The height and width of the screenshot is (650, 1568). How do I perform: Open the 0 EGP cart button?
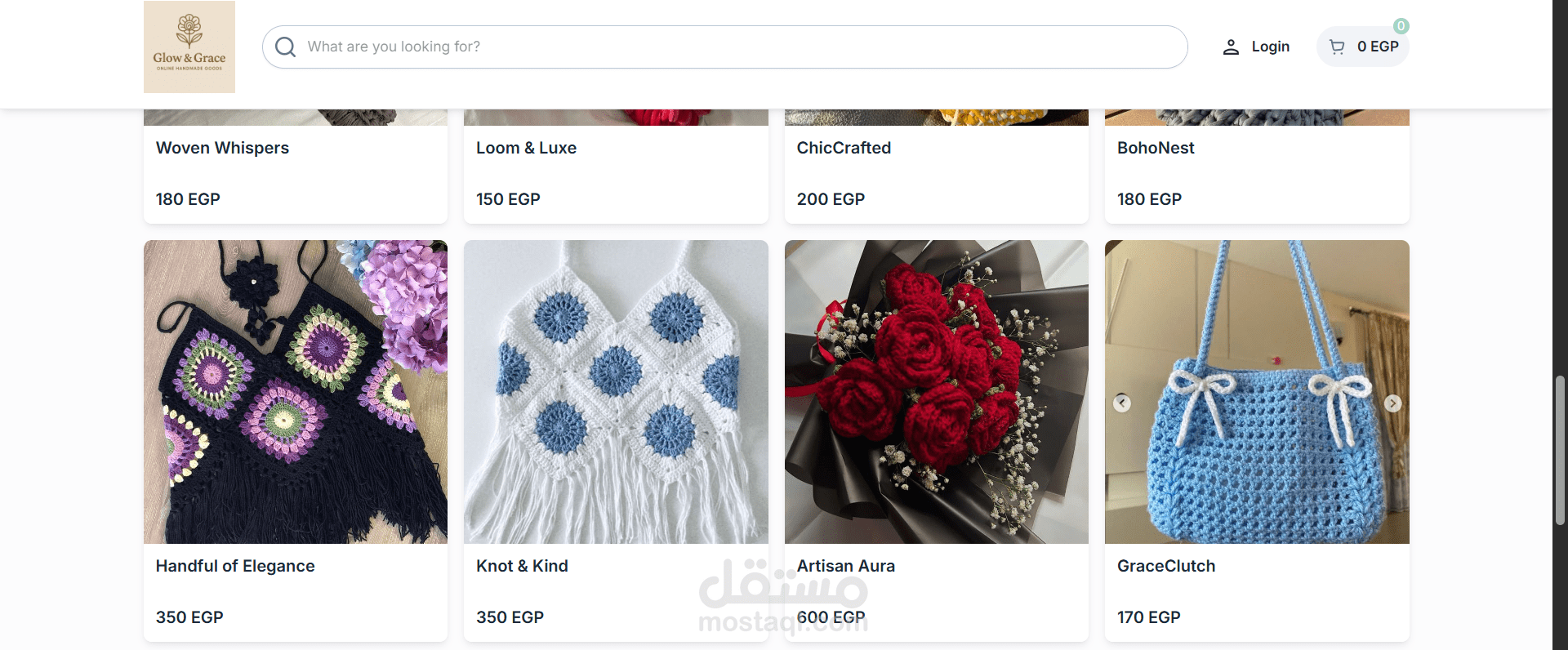(x=1363, y=47)
